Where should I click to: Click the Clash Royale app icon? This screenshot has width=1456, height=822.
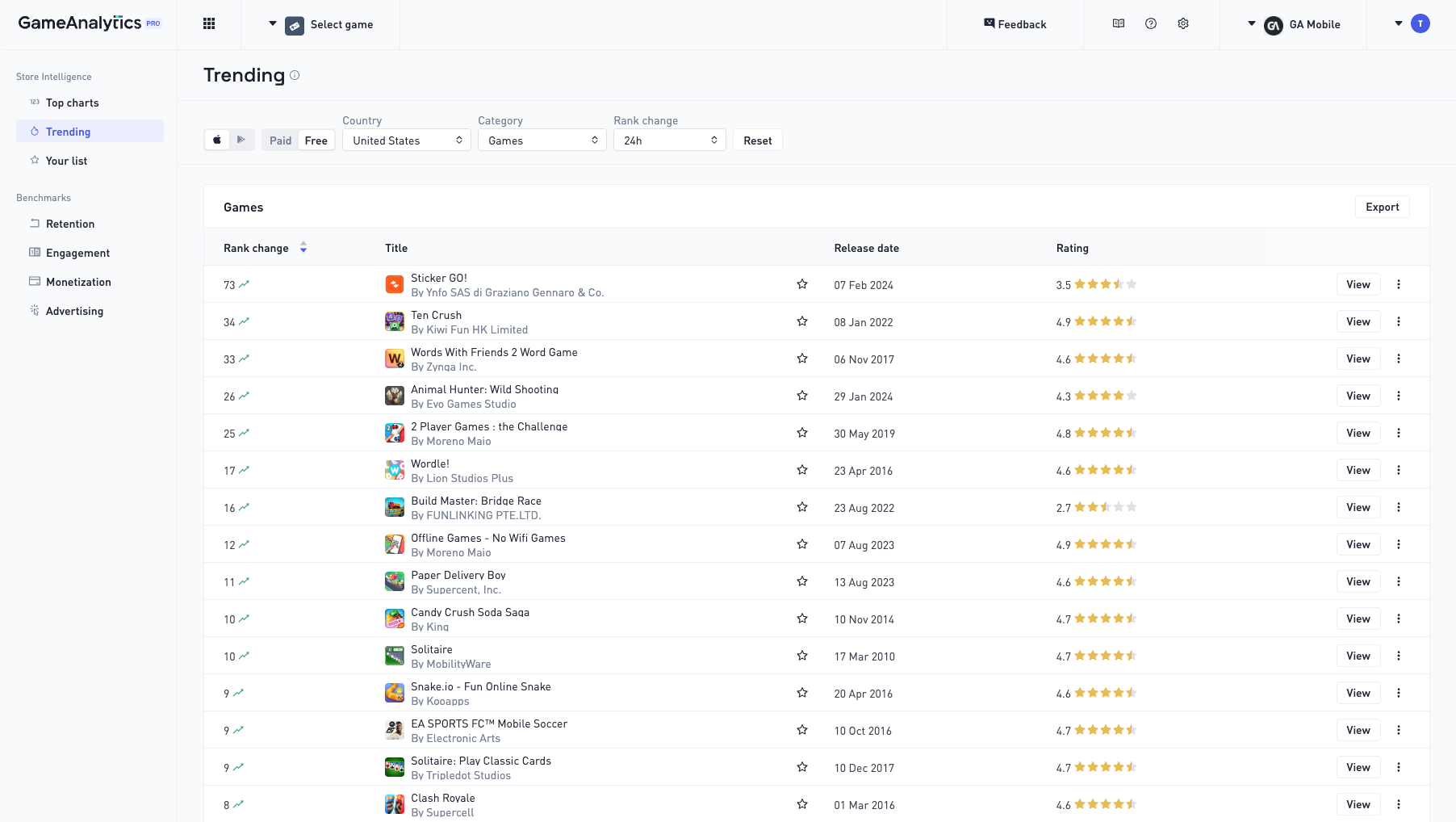coord(395,804)
